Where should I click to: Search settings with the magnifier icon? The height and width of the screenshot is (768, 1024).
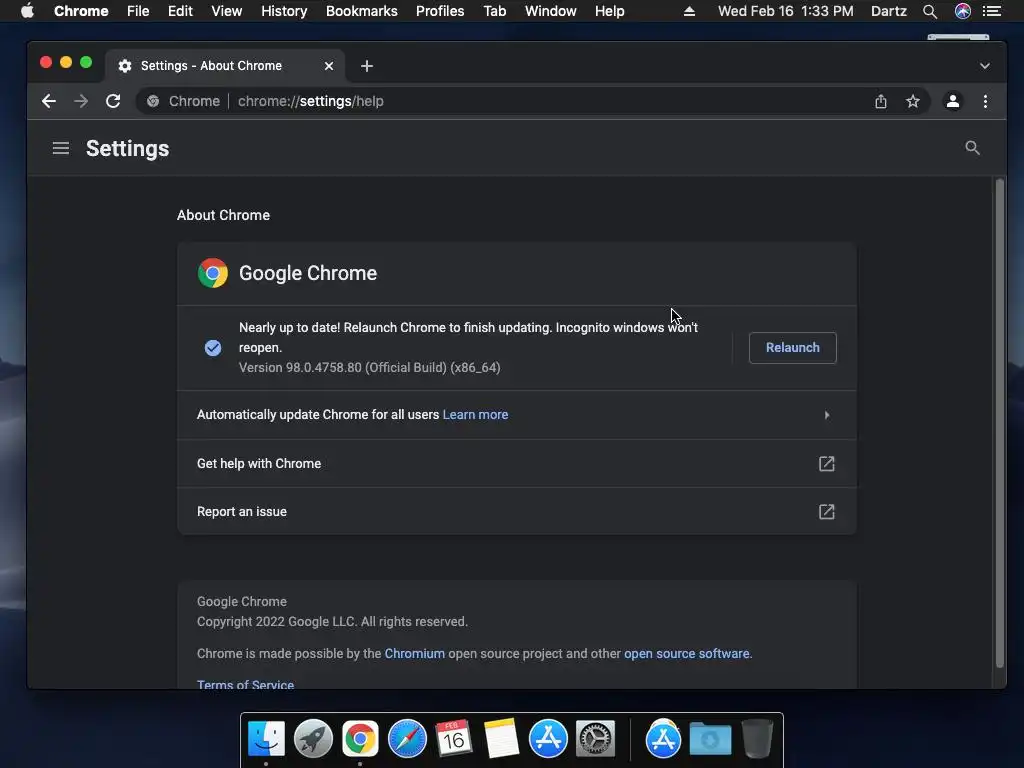coord(972,148)
